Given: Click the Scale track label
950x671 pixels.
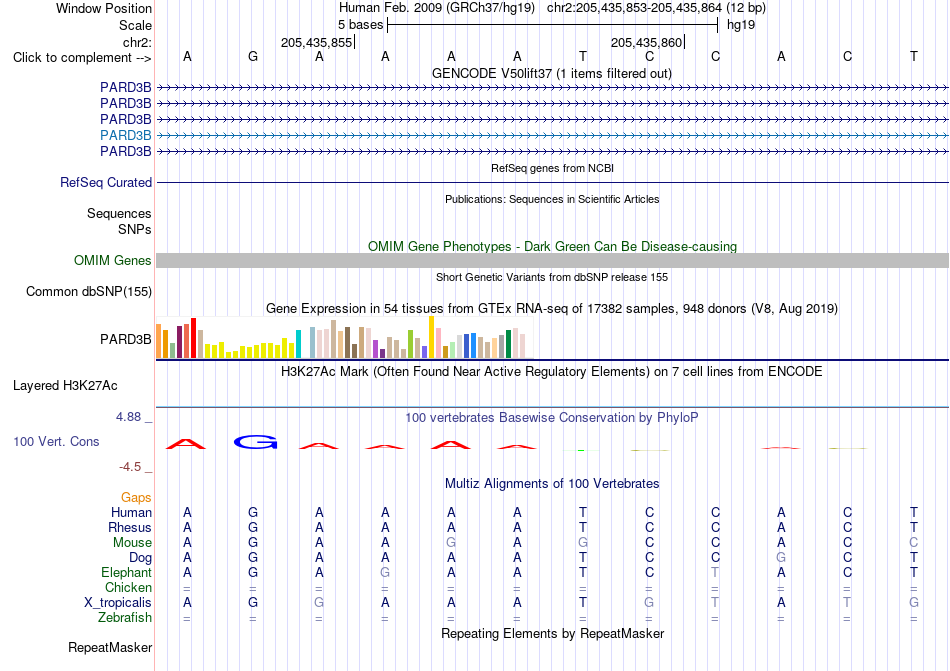Looking at the screenshot, I should (135, 25).
